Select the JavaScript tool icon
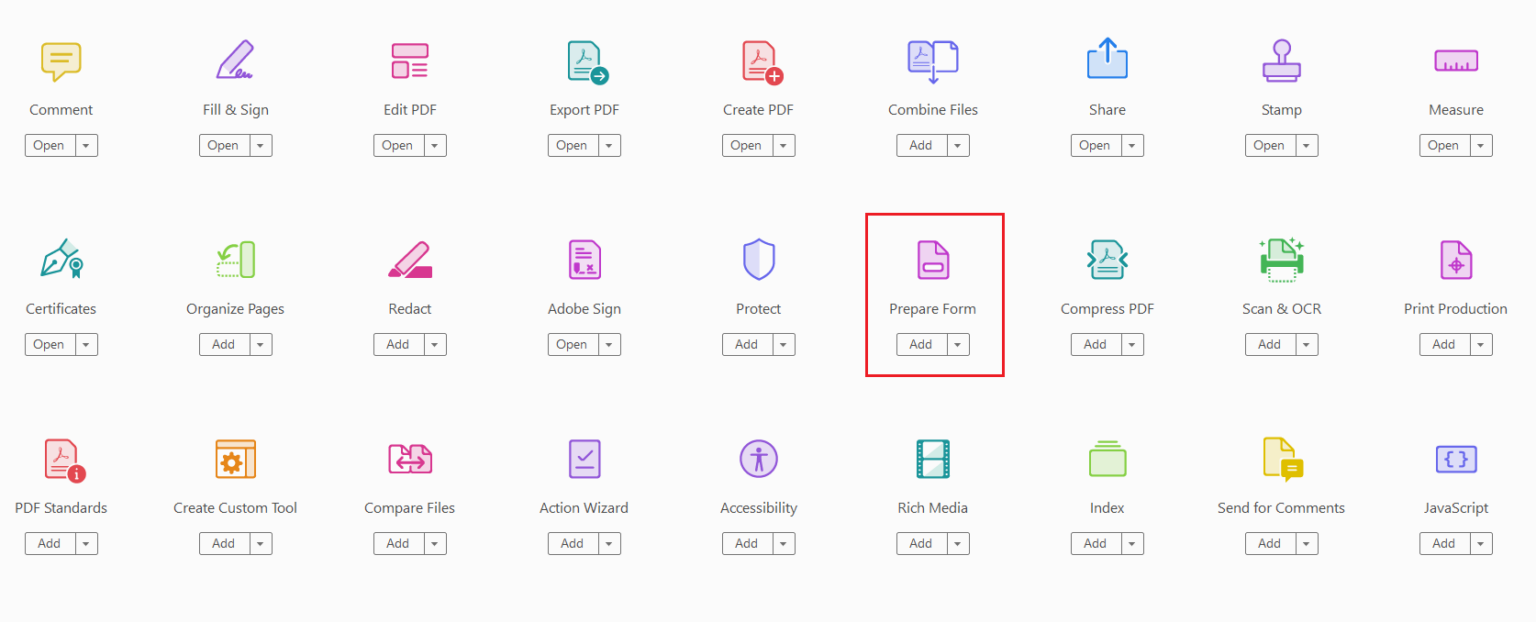This screenshot has height=622, width=1536. click(x=1455, y=458)
